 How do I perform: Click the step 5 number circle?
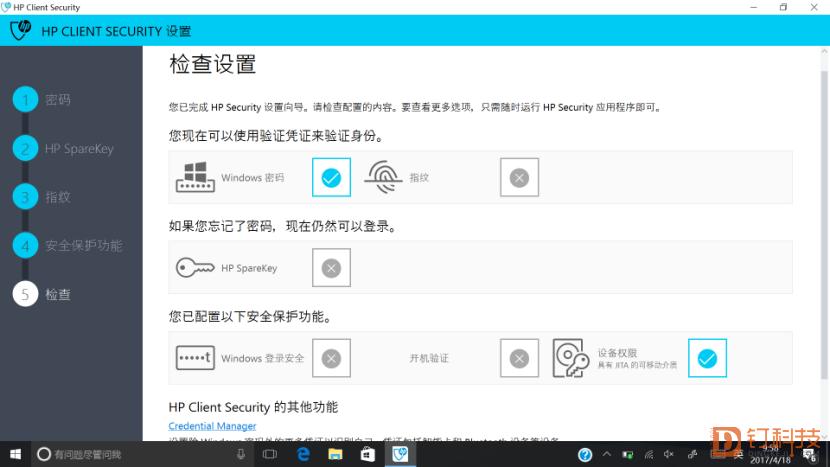click(25, 294)
